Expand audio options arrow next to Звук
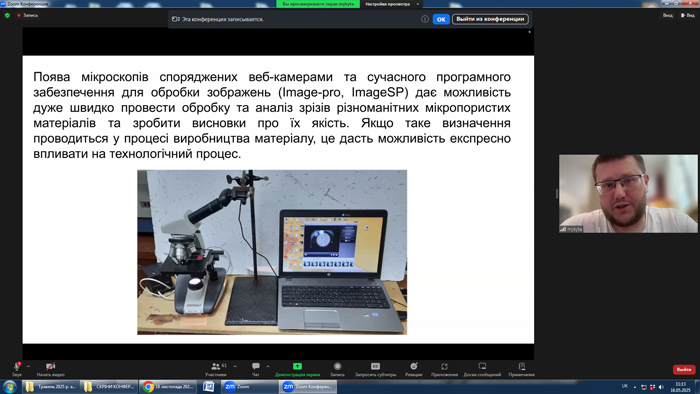 click(28, 366)
